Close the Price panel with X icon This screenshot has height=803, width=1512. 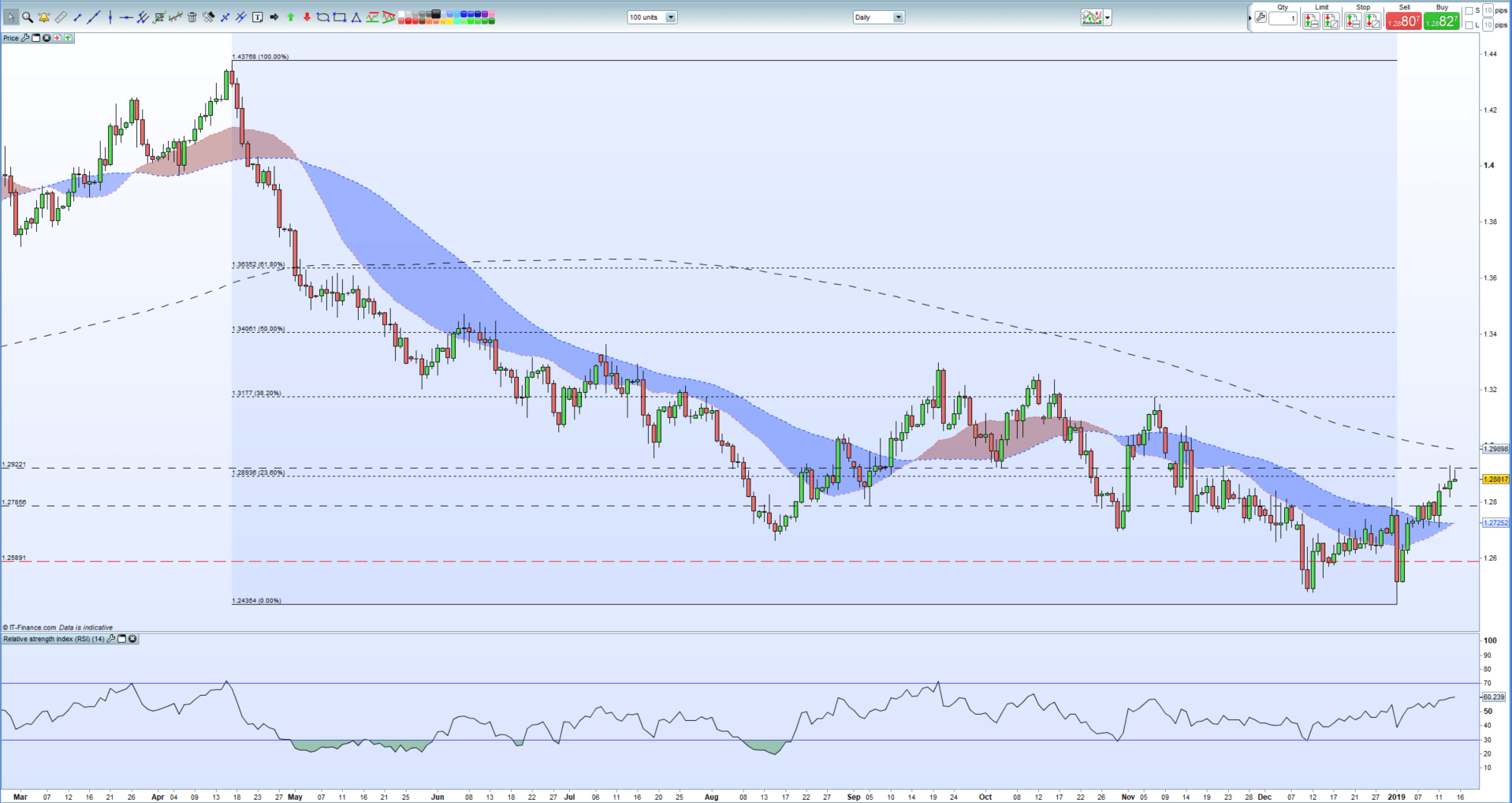(x=47, y=38)
